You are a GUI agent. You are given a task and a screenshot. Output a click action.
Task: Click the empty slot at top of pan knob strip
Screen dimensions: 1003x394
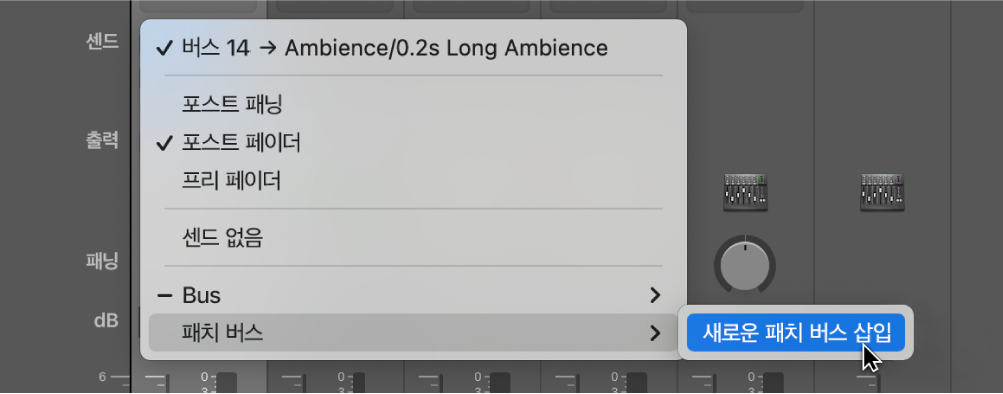745,6
